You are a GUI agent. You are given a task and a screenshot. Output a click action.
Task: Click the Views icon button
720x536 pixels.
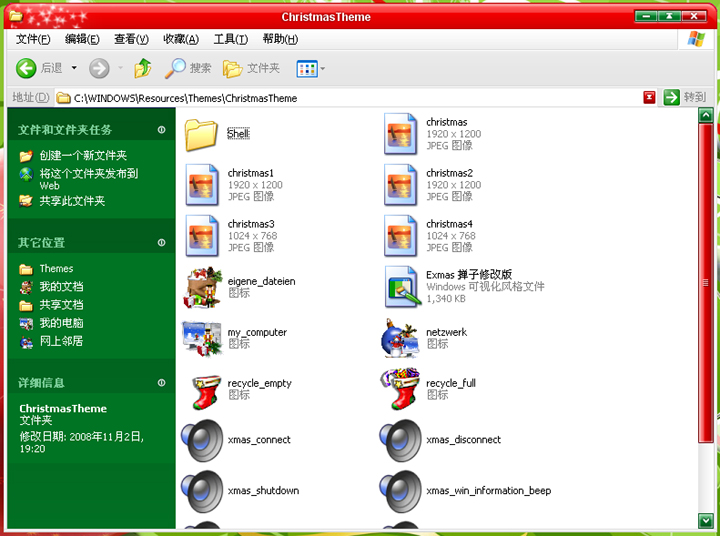[x=307, y=69]
